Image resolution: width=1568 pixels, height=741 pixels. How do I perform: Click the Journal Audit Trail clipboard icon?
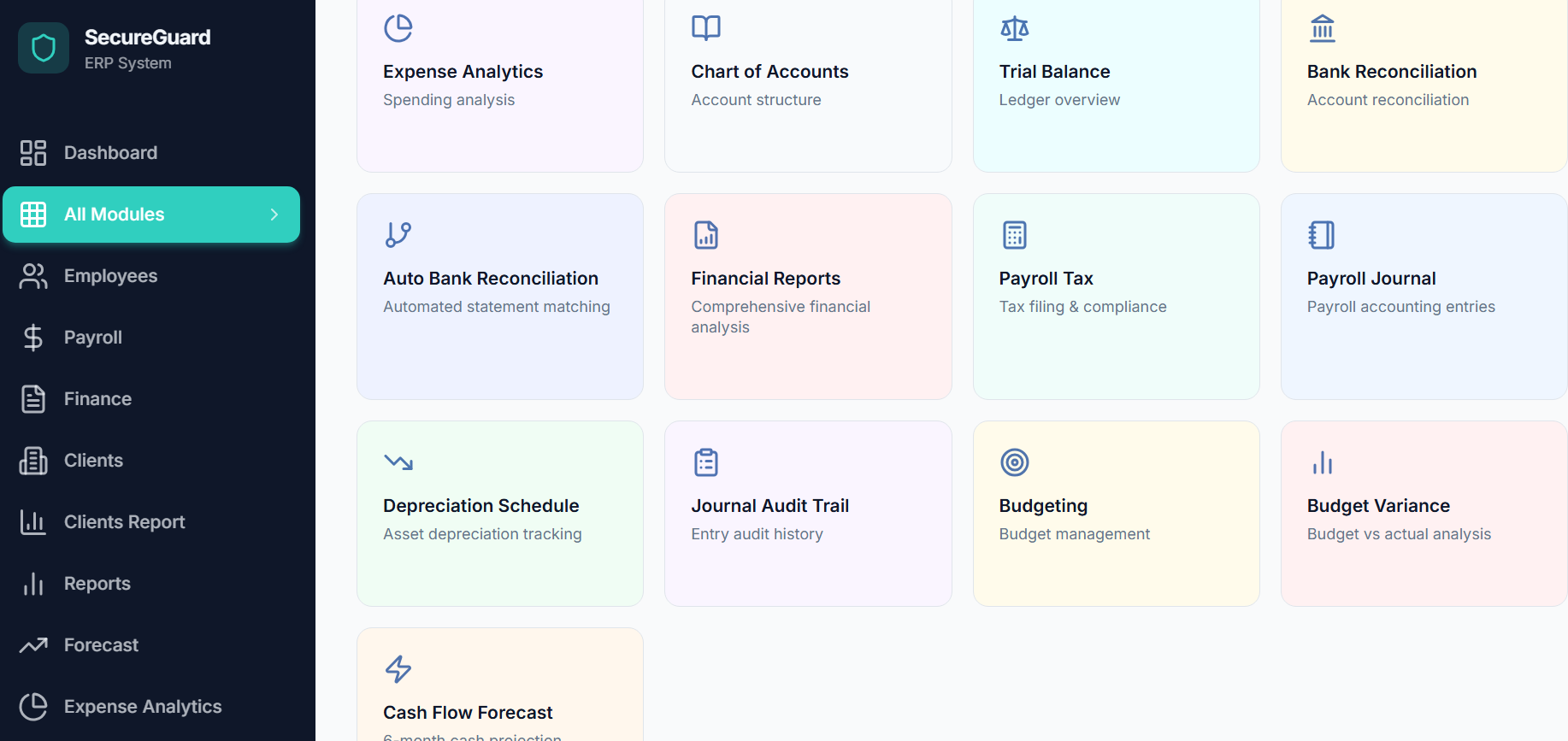[x=706, y=462]
